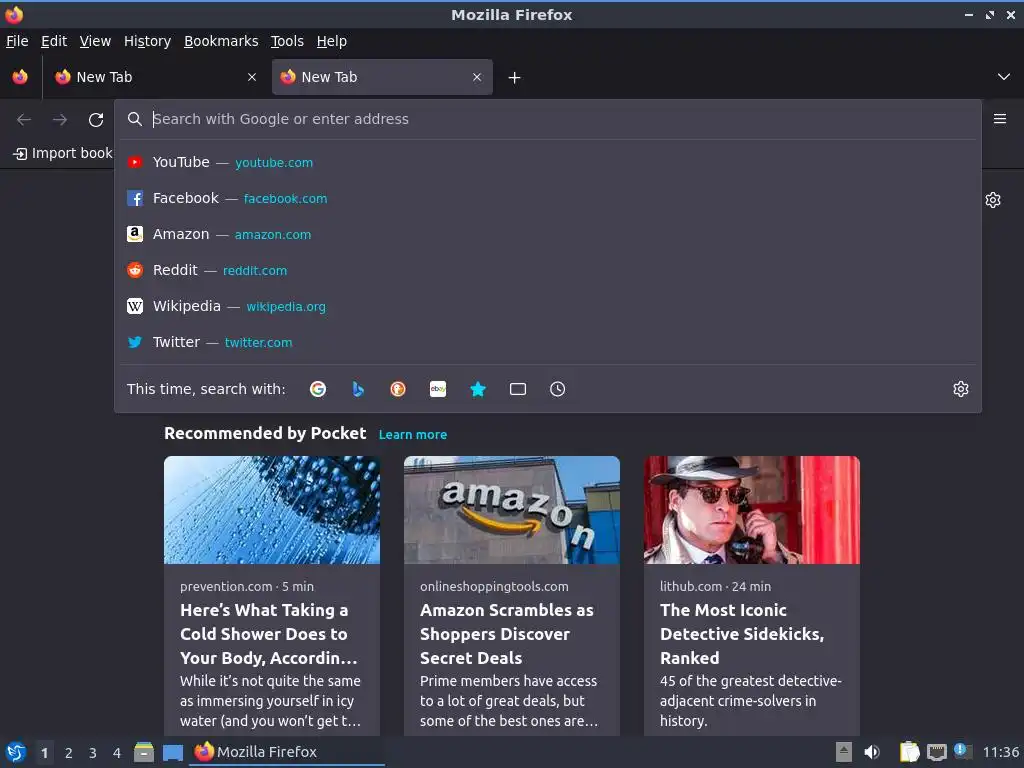Screen dimensions: 1024x768
Task: Choose youtube.com suggestion link
Action: tap(274, 163)
